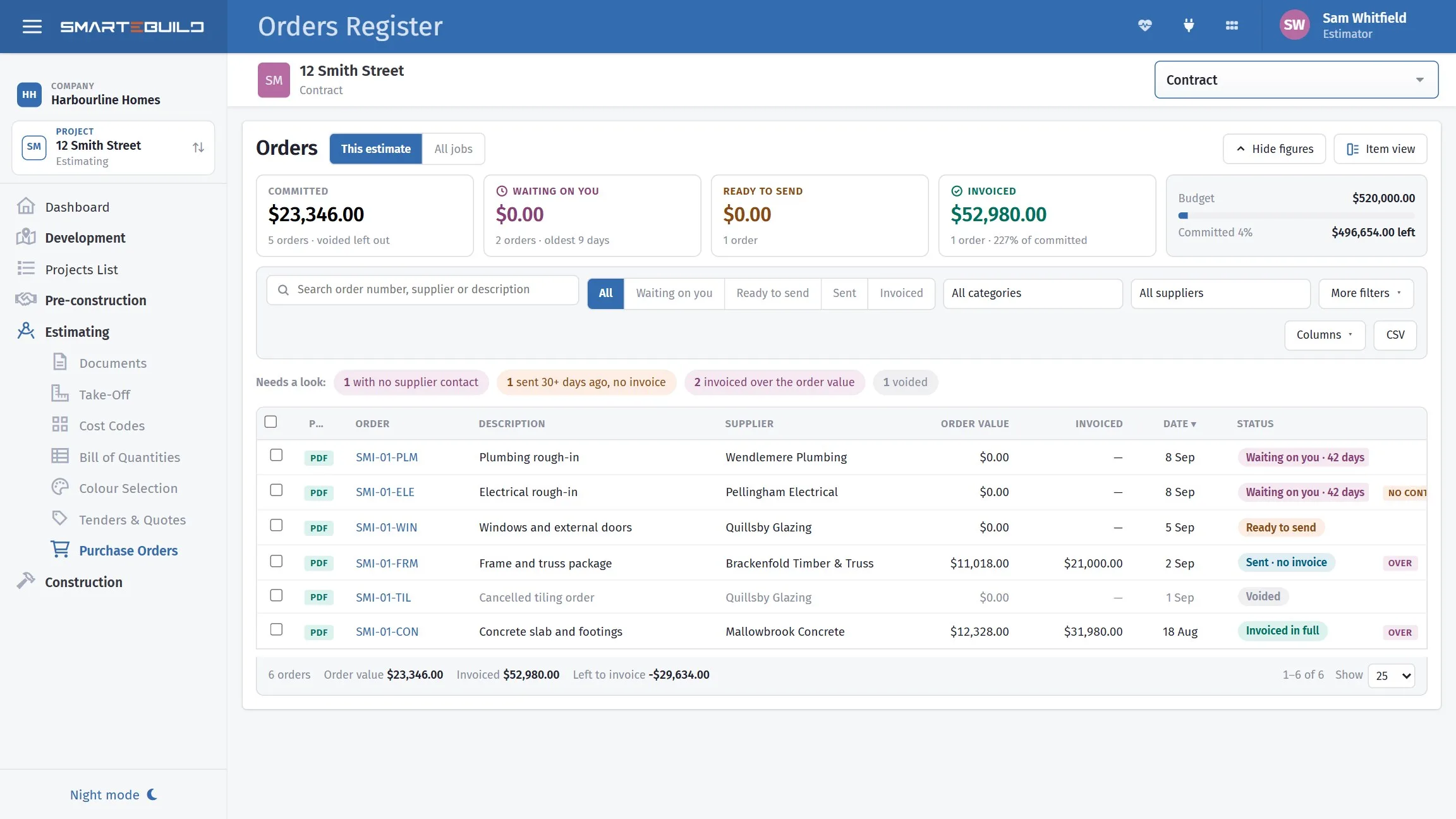Screen dimensions: 1456x819
Task: Open Documents in Estimating sidebar
Action: coord(112,363)
